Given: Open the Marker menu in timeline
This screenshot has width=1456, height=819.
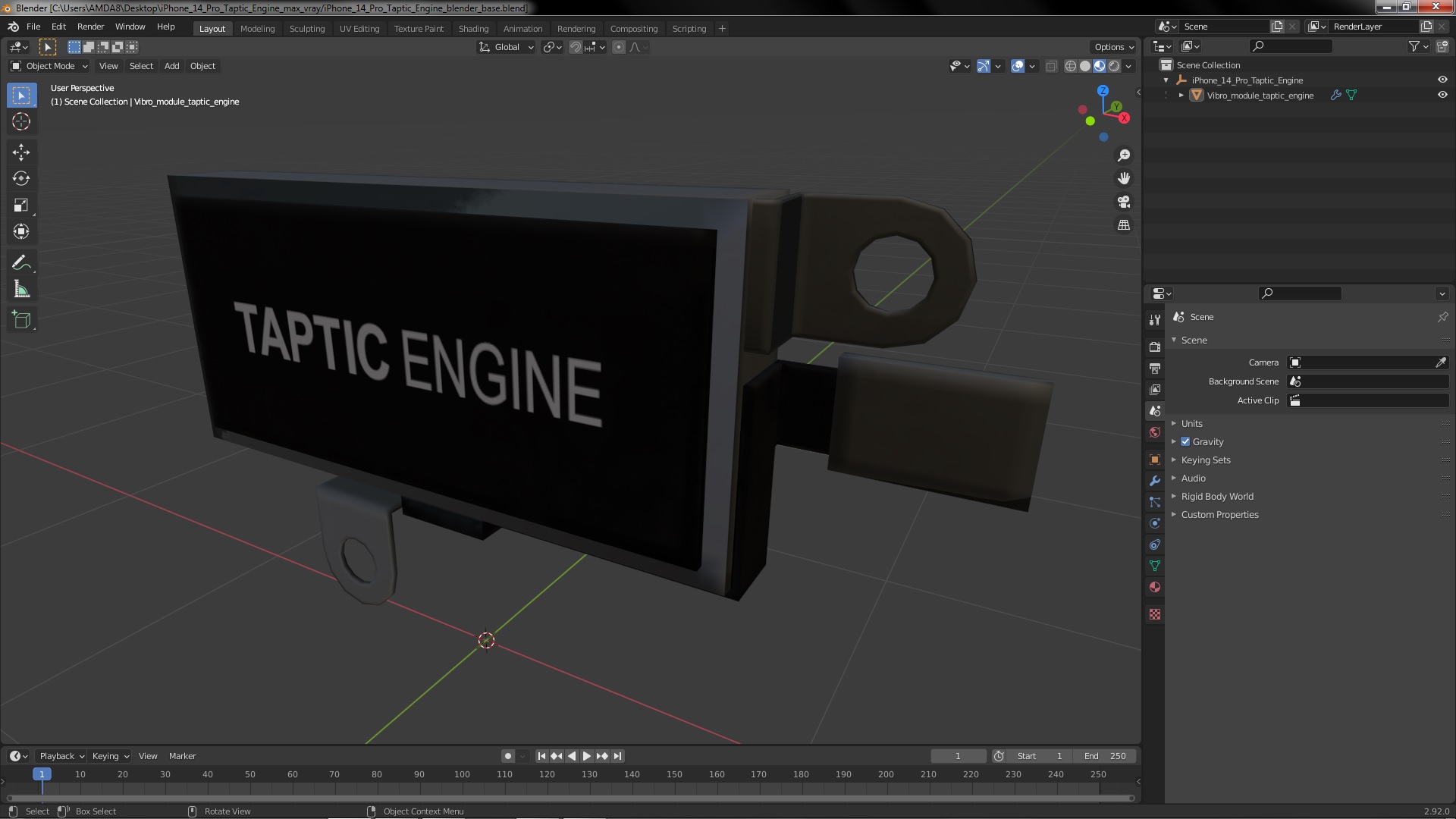Looking at the screenshot, I should 182,756.
